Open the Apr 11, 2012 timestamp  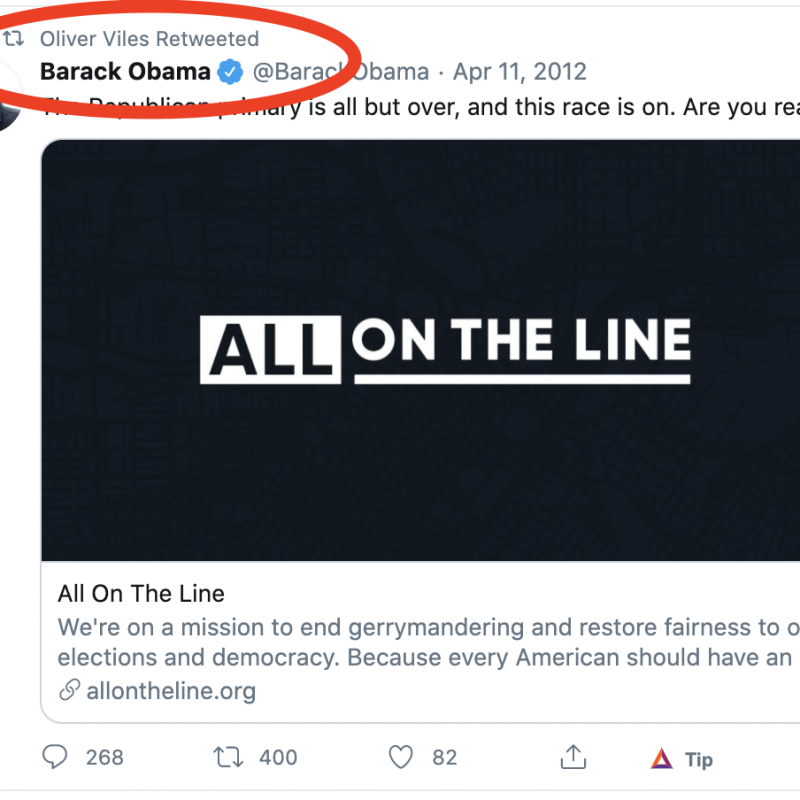(519, 72)
